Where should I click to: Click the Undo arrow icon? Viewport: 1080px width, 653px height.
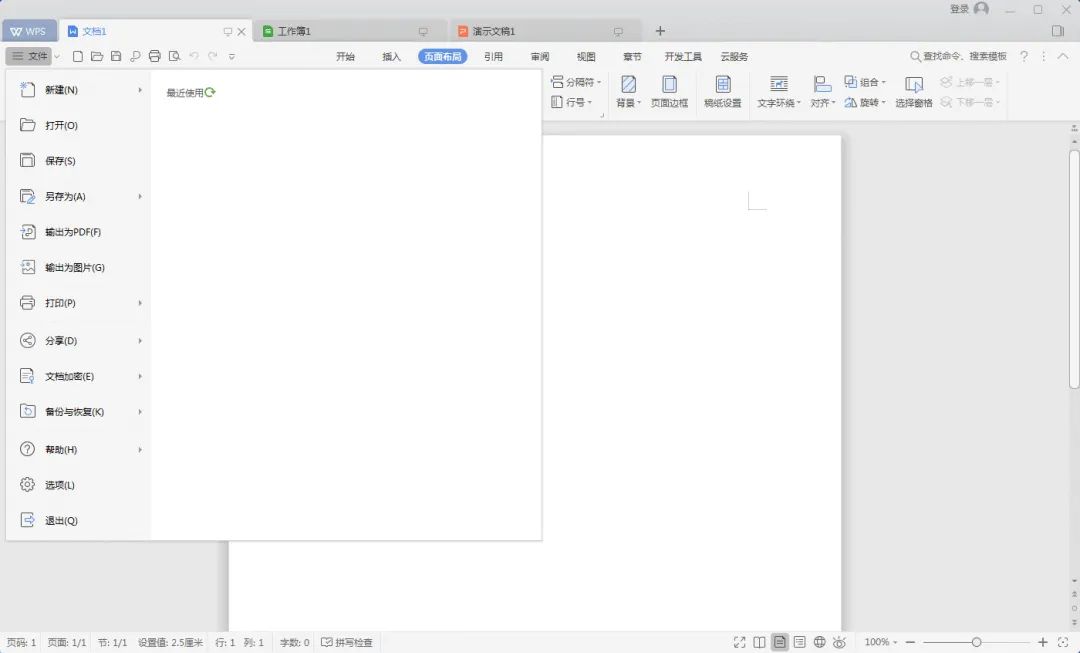coord(194,56)
